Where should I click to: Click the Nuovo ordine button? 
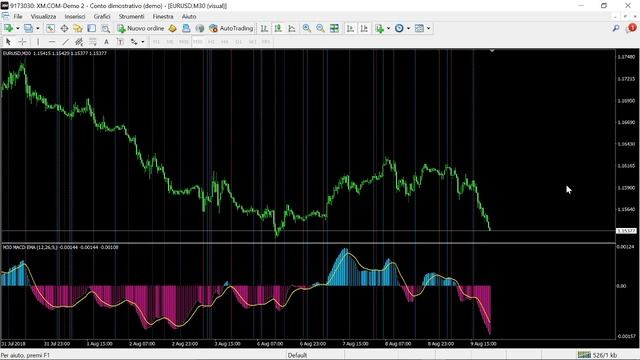coord(140,28)
